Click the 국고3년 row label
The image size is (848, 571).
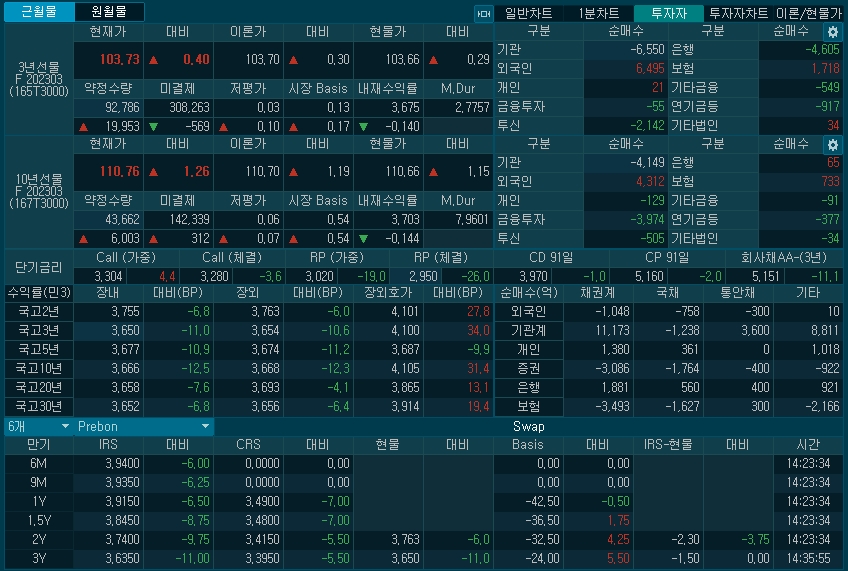[39, 330]
